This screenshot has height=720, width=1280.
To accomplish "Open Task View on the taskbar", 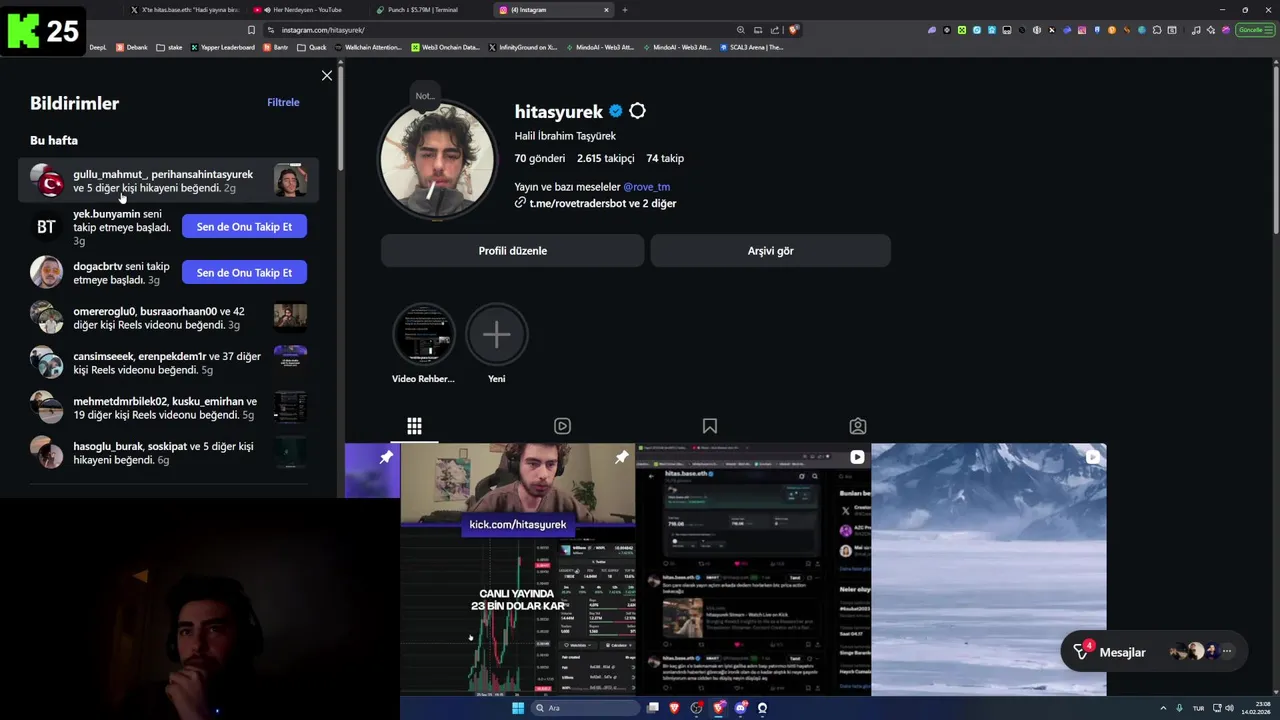I will [x=653, y=708].
